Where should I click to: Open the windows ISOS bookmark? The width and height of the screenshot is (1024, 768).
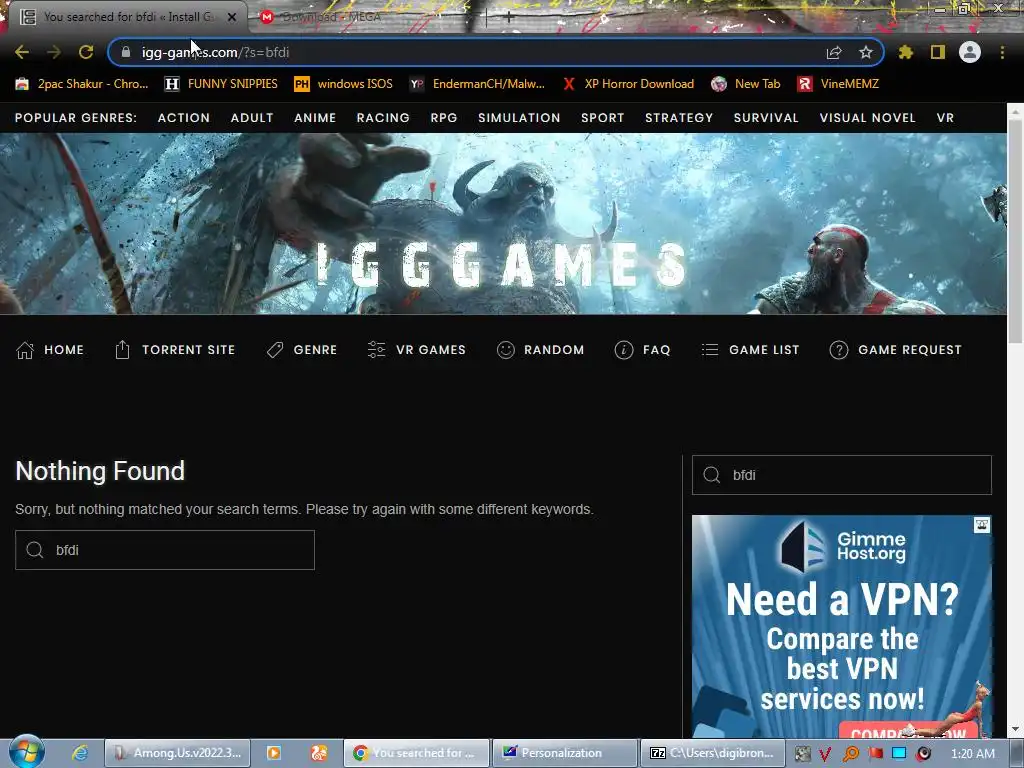tap(344, 84)
